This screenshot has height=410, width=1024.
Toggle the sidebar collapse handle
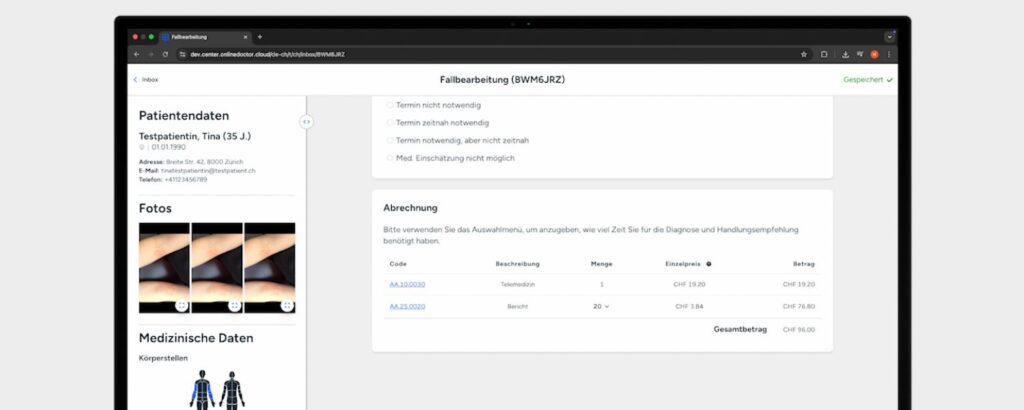pos(306,121)
